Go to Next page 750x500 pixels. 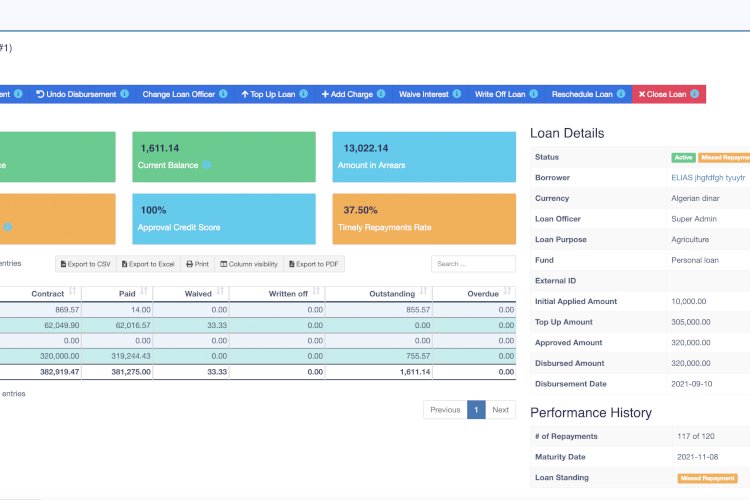coord(500,410)
